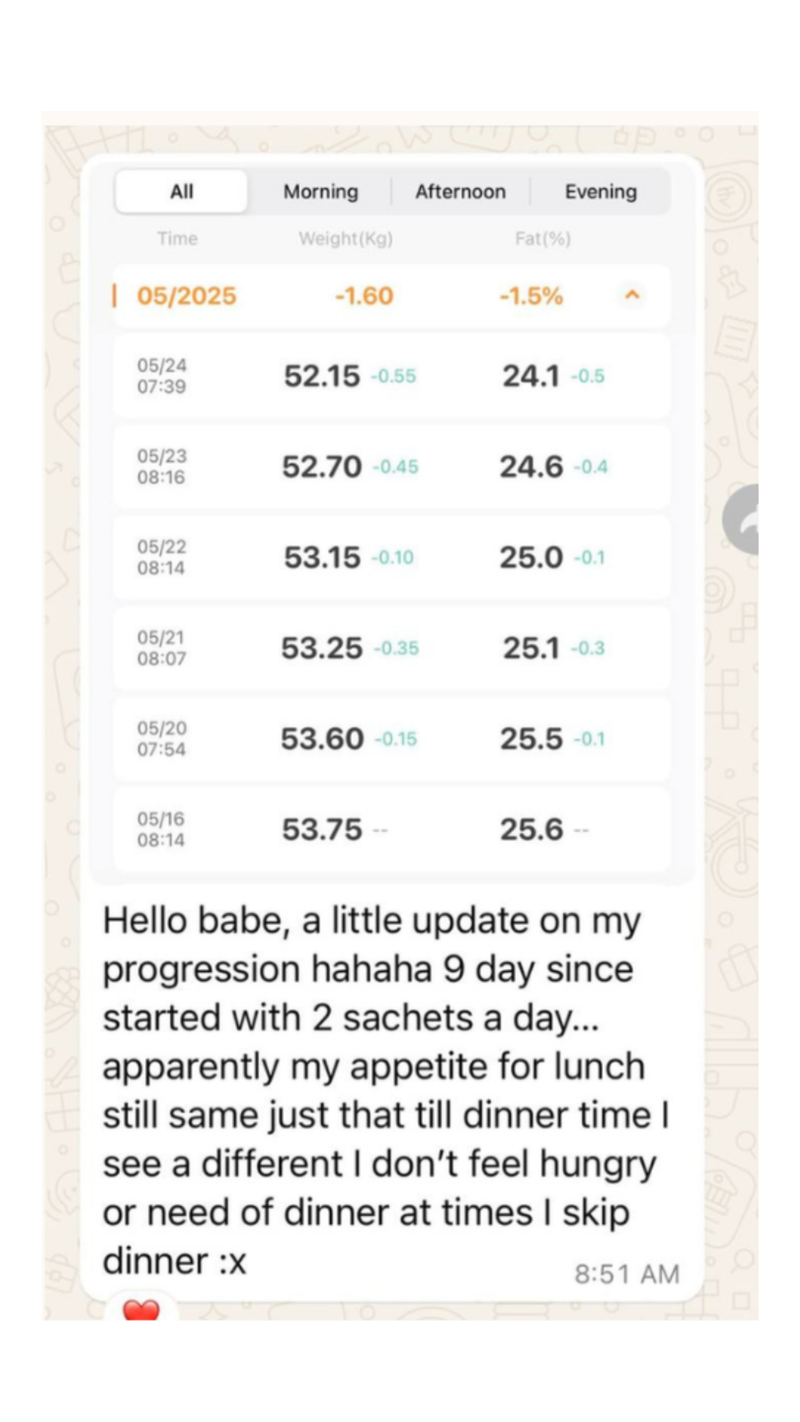The image size is (800, 1422).
Task: Open the 05/24 07:39 weight entry
Action: click(x=391, y=376)
